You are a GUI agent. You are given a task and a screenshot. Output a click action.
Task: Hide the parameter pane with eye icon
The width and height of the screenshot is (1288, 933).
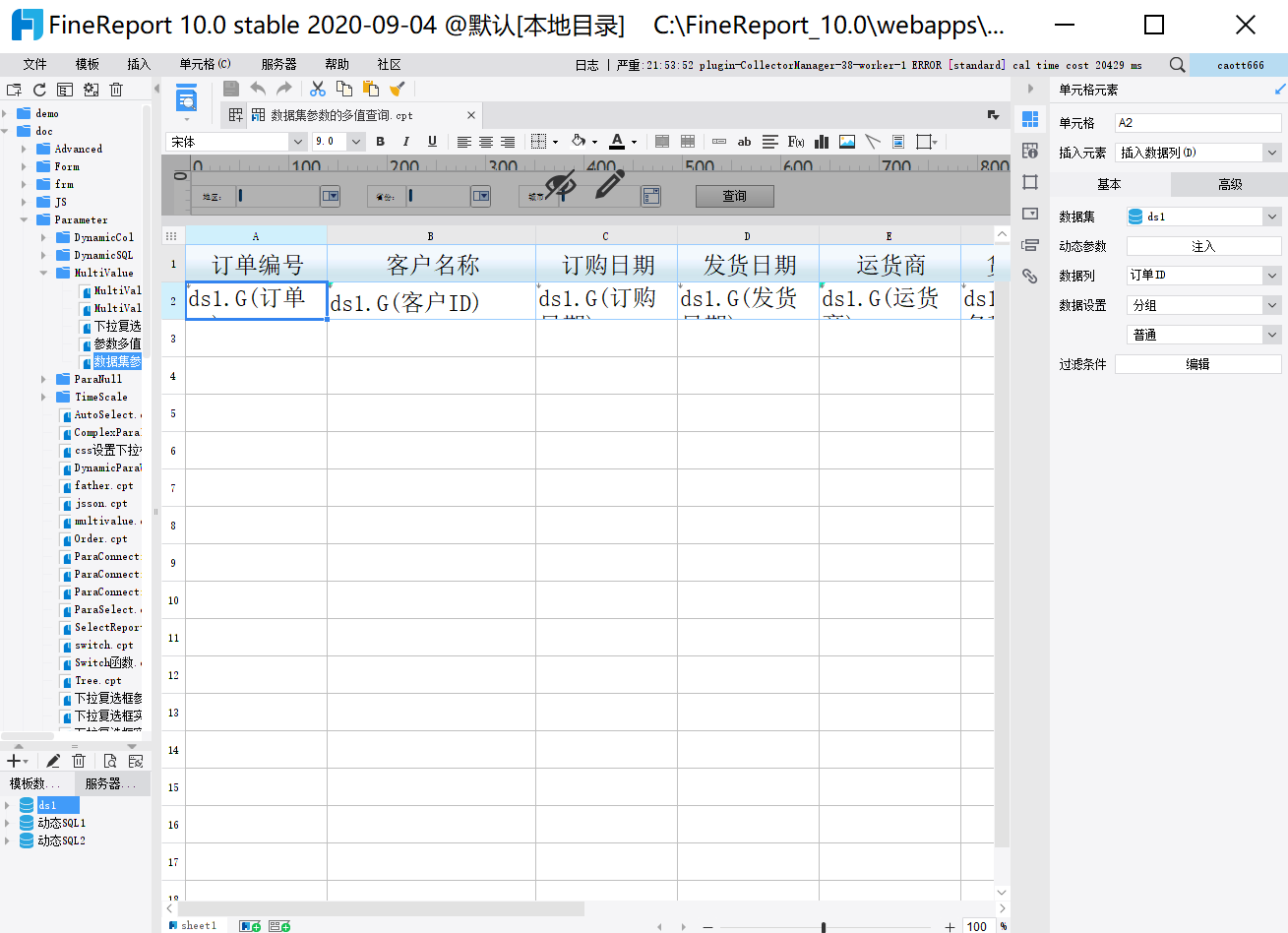pos(561,183)
